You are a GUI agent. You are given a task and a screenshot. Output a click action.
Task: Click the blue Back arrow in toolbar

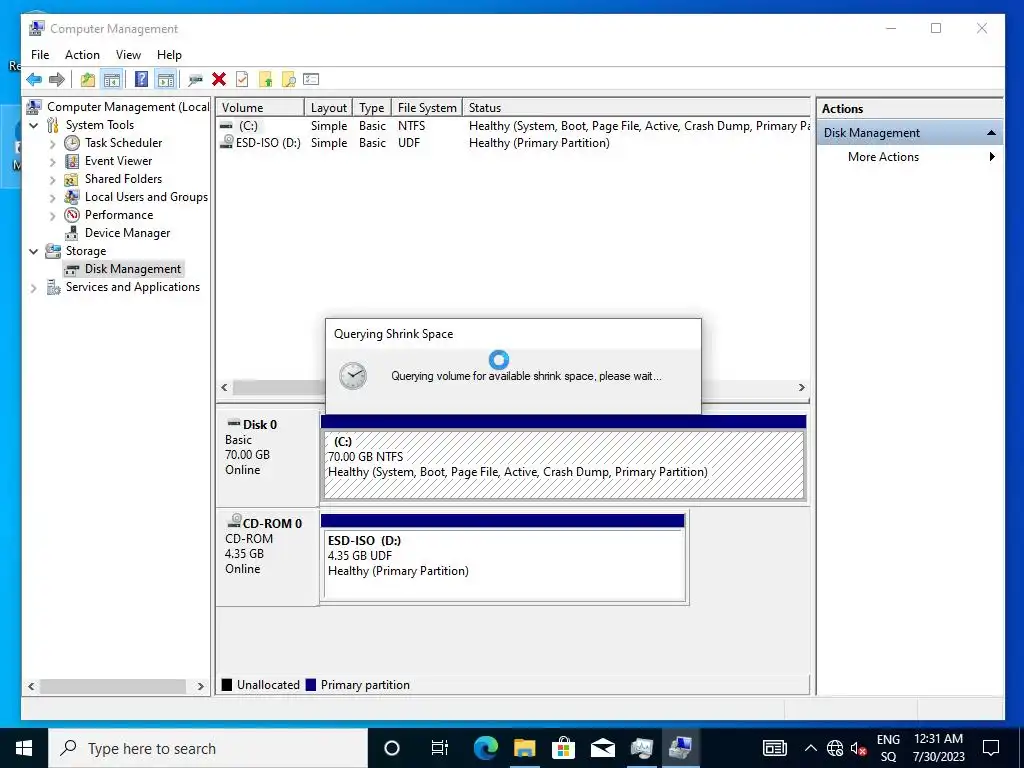tap(34, 80)
